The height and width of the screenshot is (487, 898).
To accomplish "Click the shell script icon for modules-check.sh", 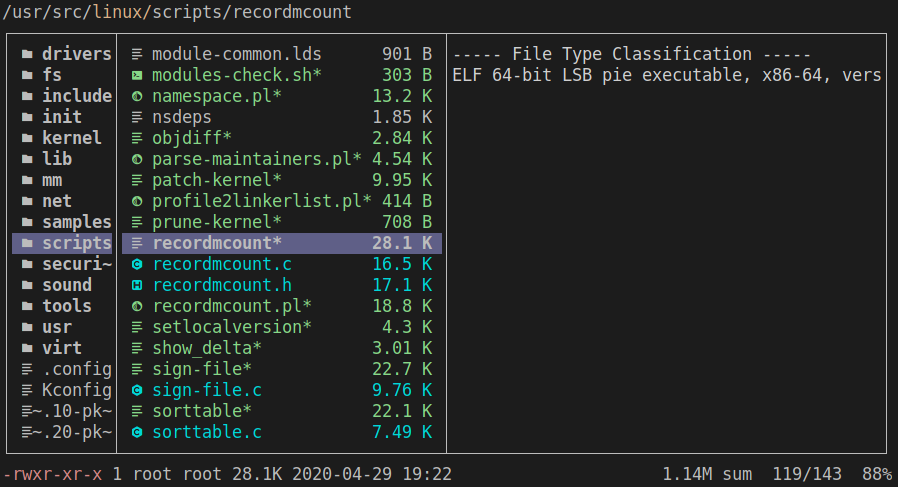I will (137, 75).
